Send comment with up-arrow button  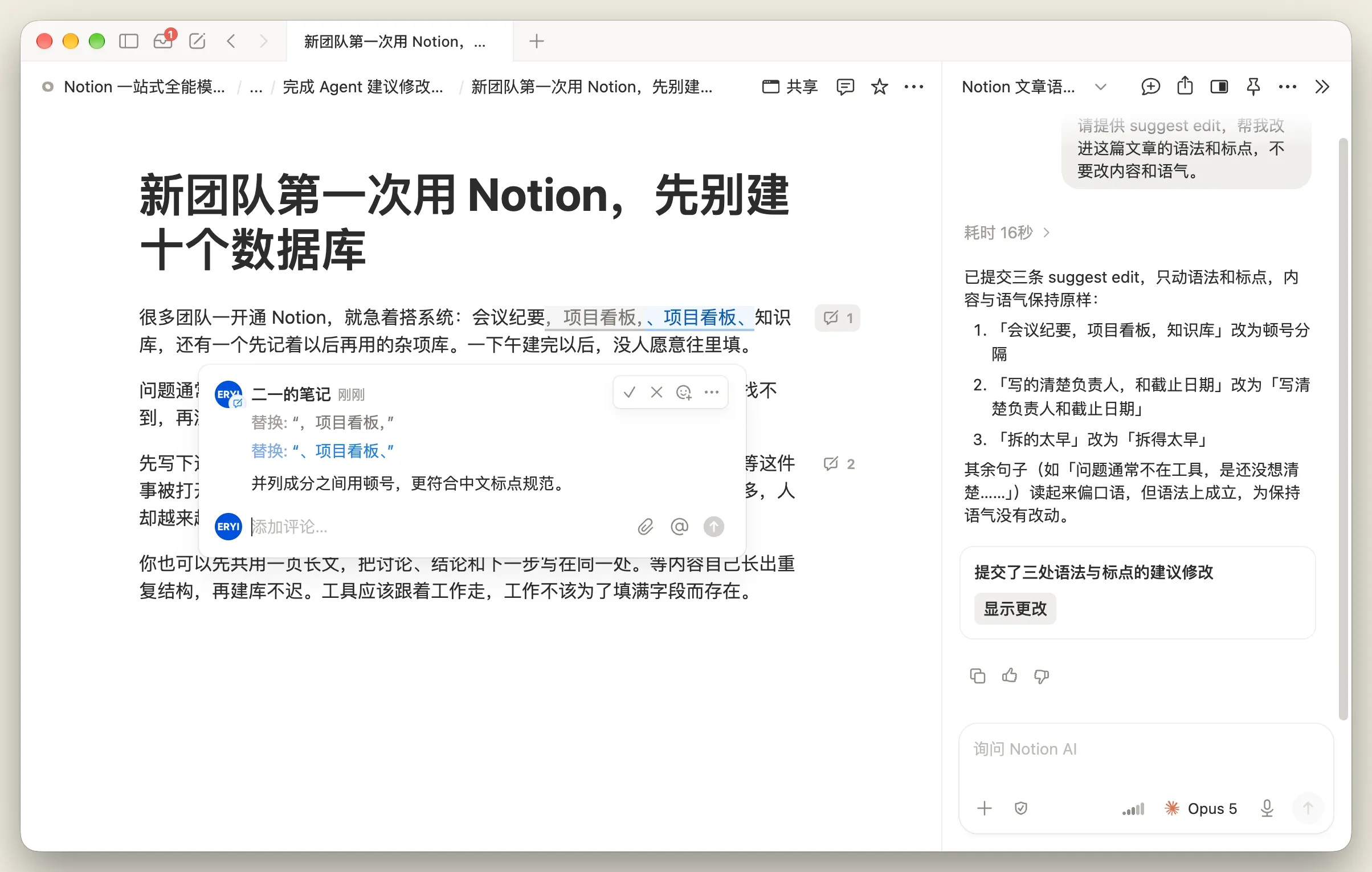click(x=714, y=527)
